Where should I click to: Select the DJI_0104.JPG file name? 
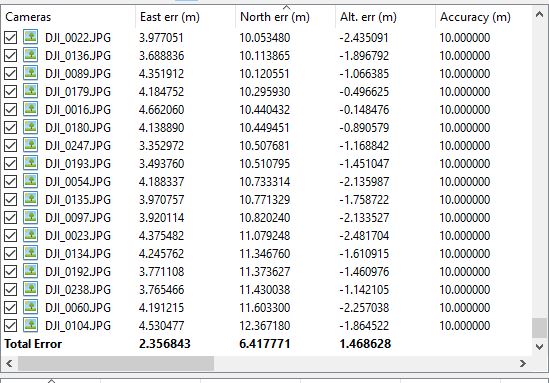pyautogui.click(x=78, y=326)
